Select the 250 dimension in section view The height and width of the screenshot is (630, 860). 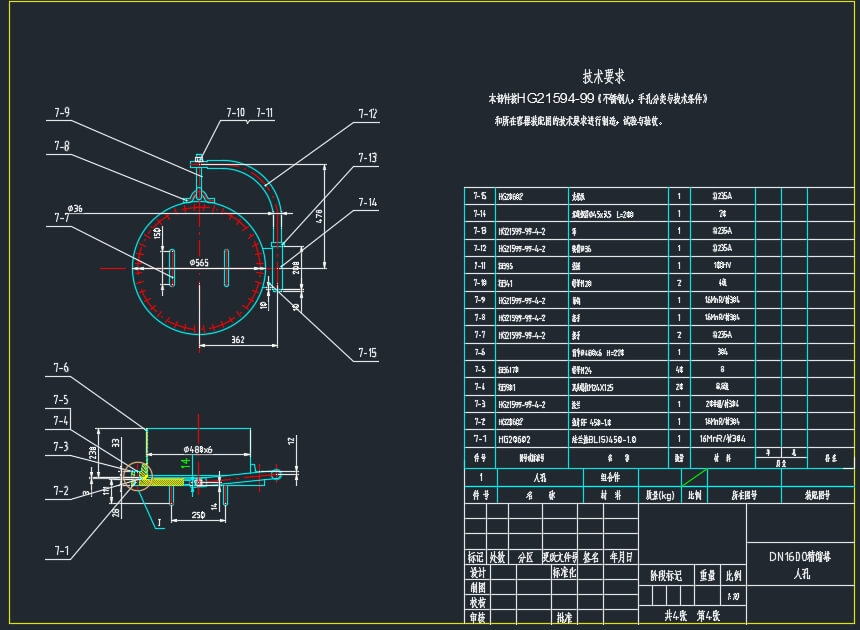[x=199, y=515]
